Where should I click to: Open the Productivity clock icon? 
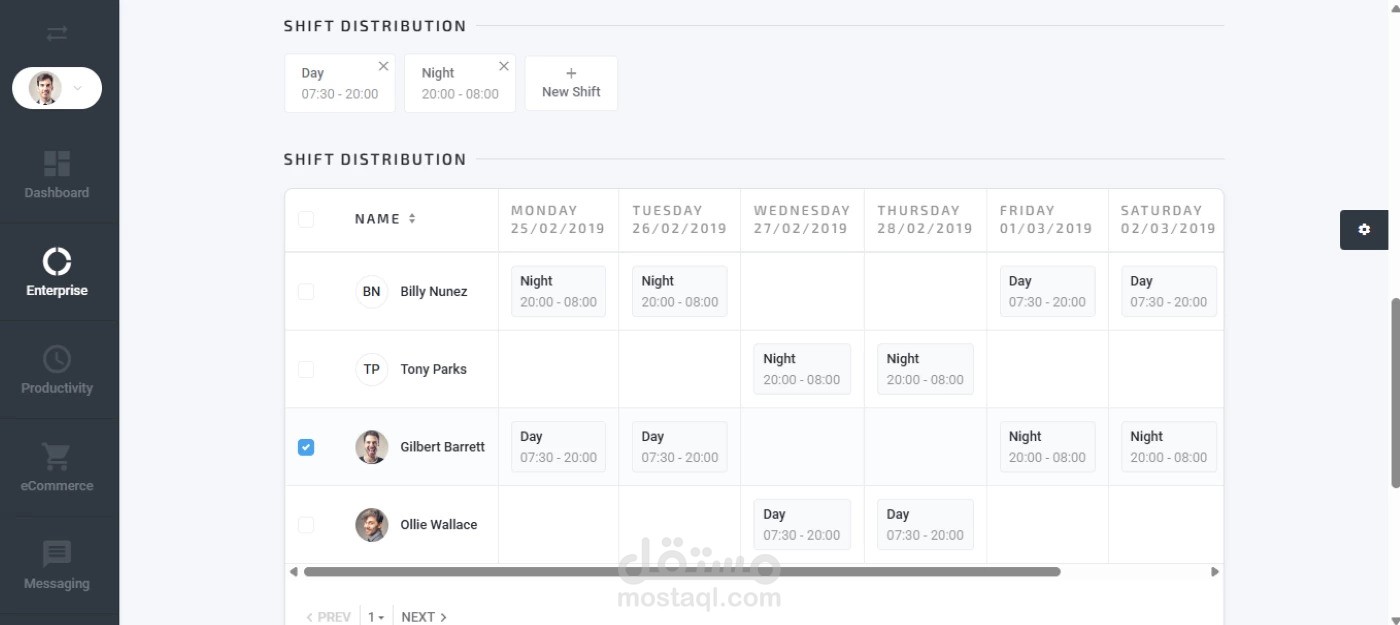tap(57, 359)
